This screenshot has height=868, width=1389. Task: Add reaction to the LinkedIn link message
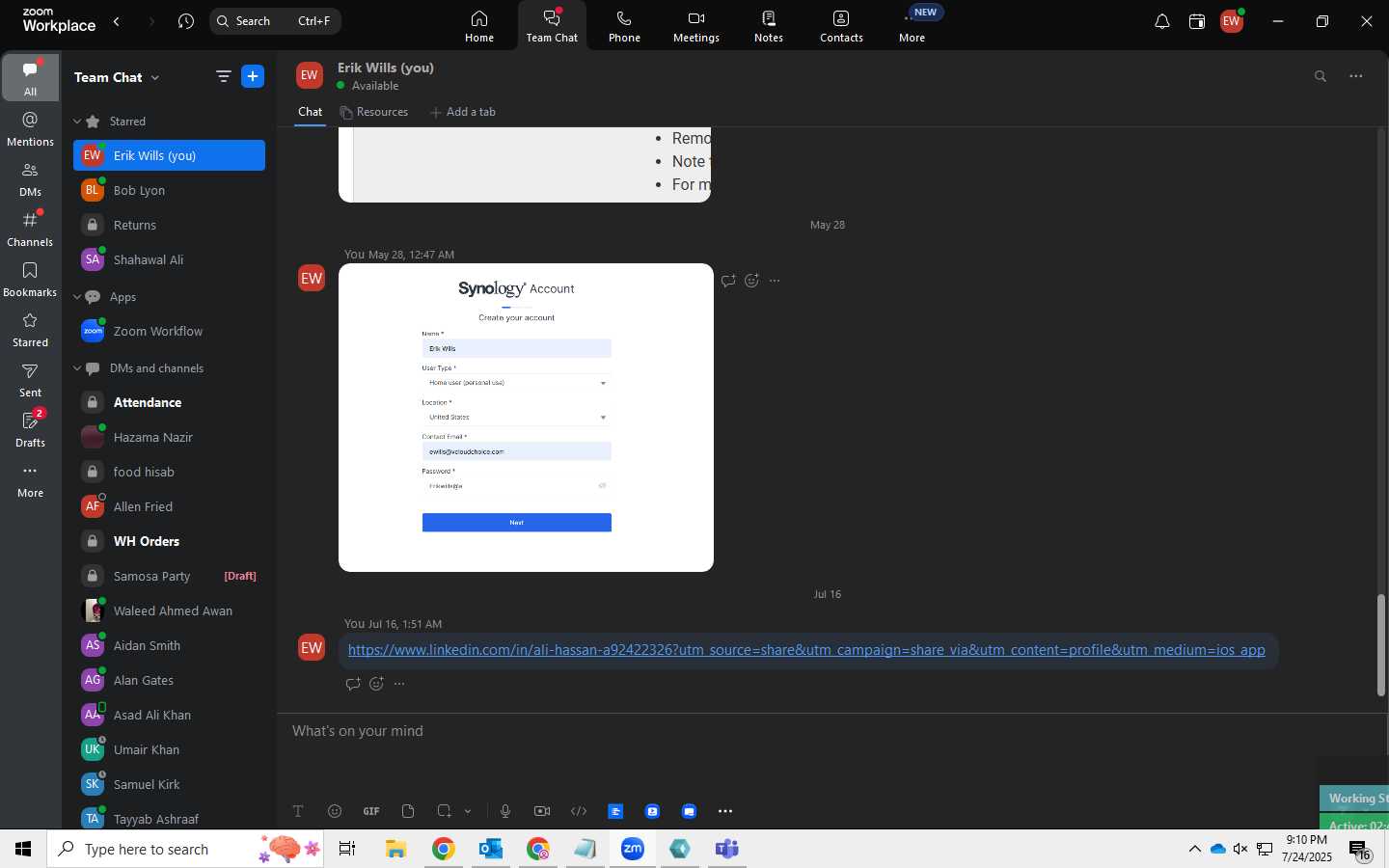pos(377,684)
